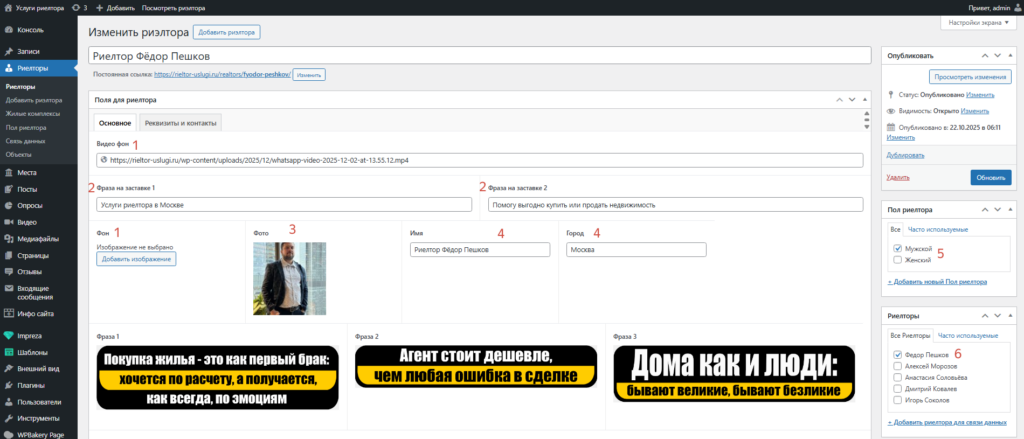Move Опубликовать panel up arrow
1024x439 pixels.
[x=985, y=56]
